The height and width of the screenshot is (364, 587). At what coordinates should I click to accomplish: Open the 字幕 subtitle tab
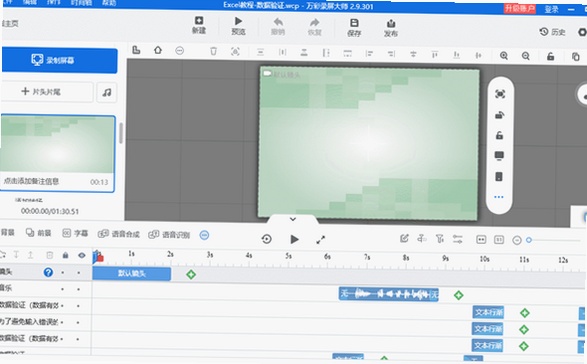pyautogui.click(x=75, y=233)
